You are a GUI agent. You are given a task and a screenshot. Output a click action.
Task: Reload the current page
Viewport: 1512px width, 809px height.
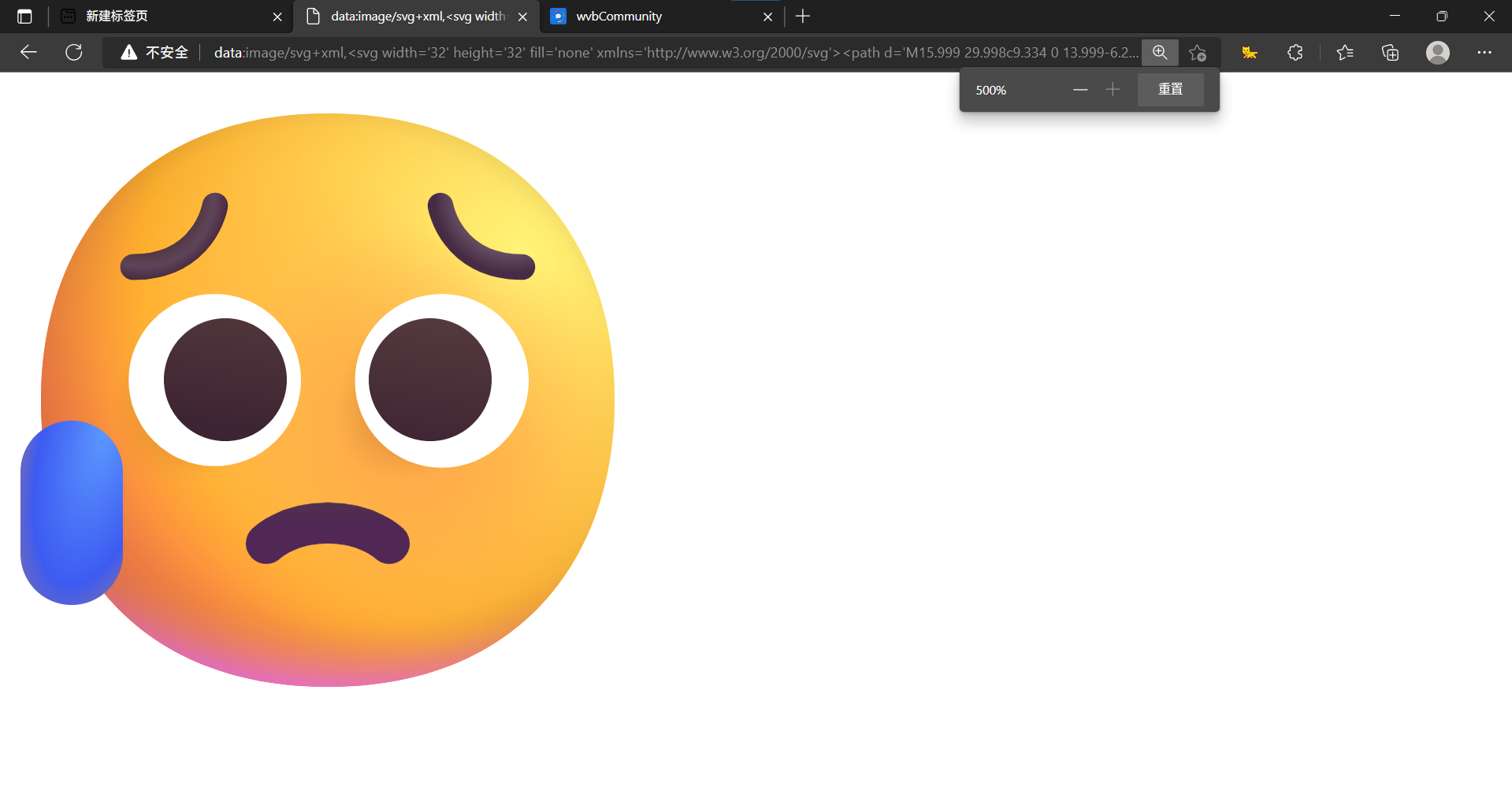point(74,53)
